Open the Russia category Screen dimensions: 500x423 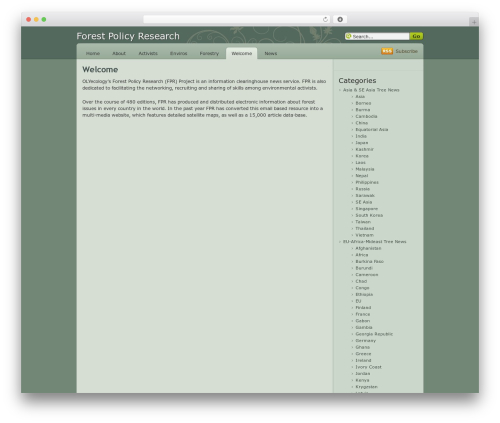362,189
